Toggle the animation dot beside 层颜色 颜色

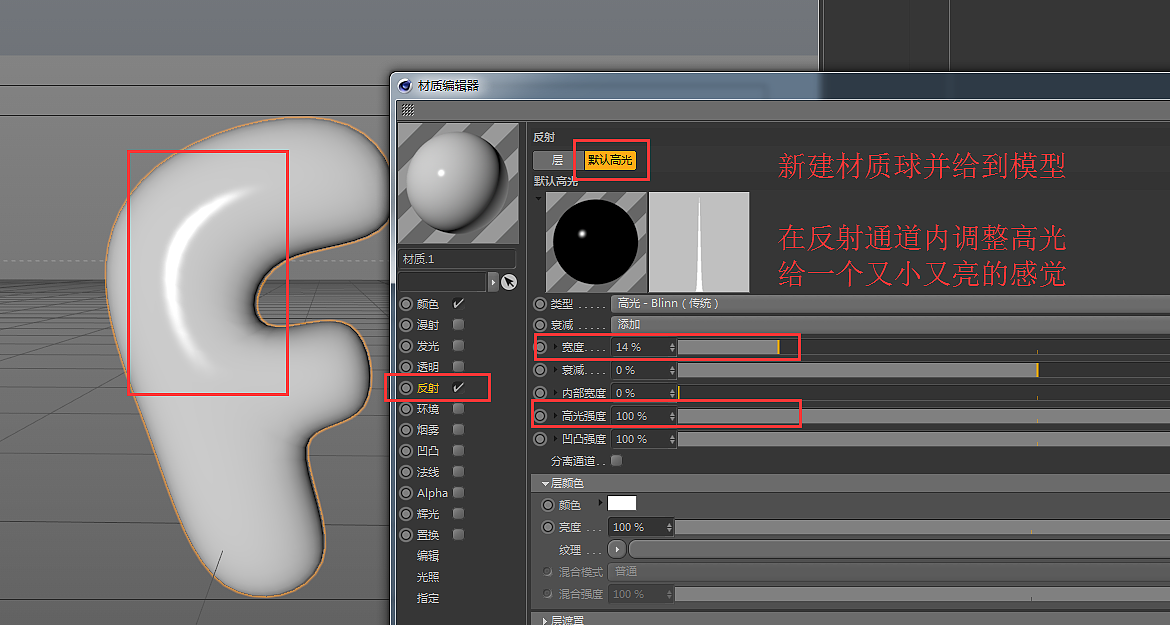[x=548, y=505]
